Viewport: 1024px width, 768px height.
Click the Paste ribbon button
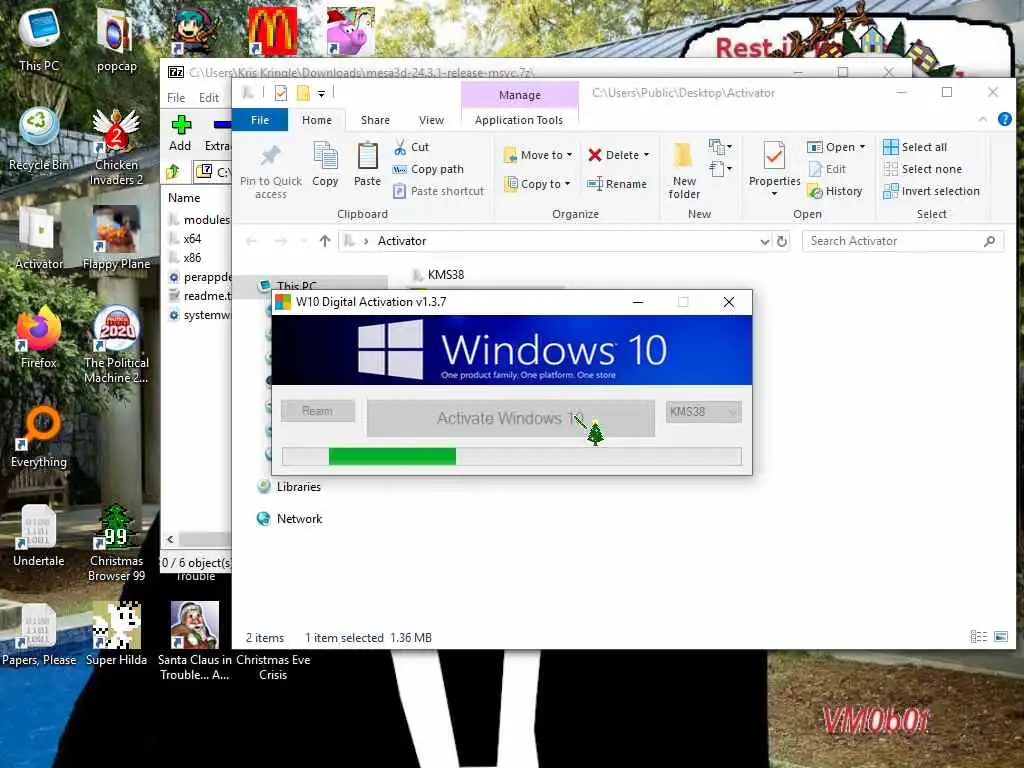click(367, 165)
